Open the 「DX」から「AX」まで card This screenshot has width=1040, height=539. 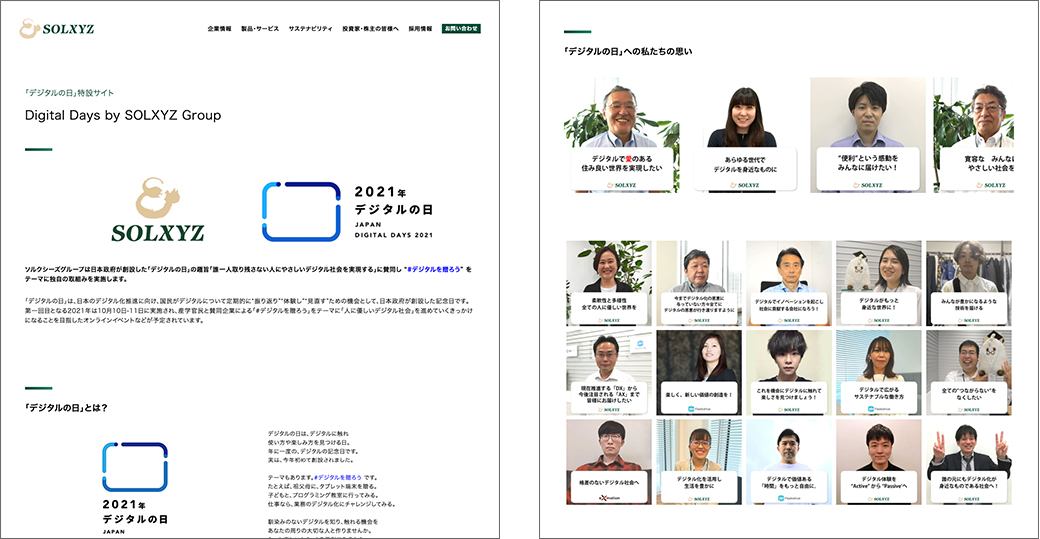click(x=609, y=373)
